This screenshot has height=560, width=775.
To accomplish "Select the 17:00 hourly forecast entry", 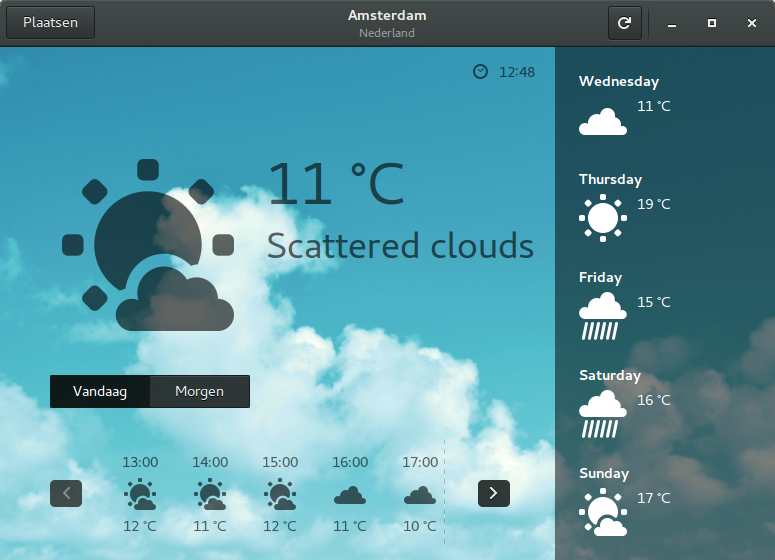I will pos(420,494).
